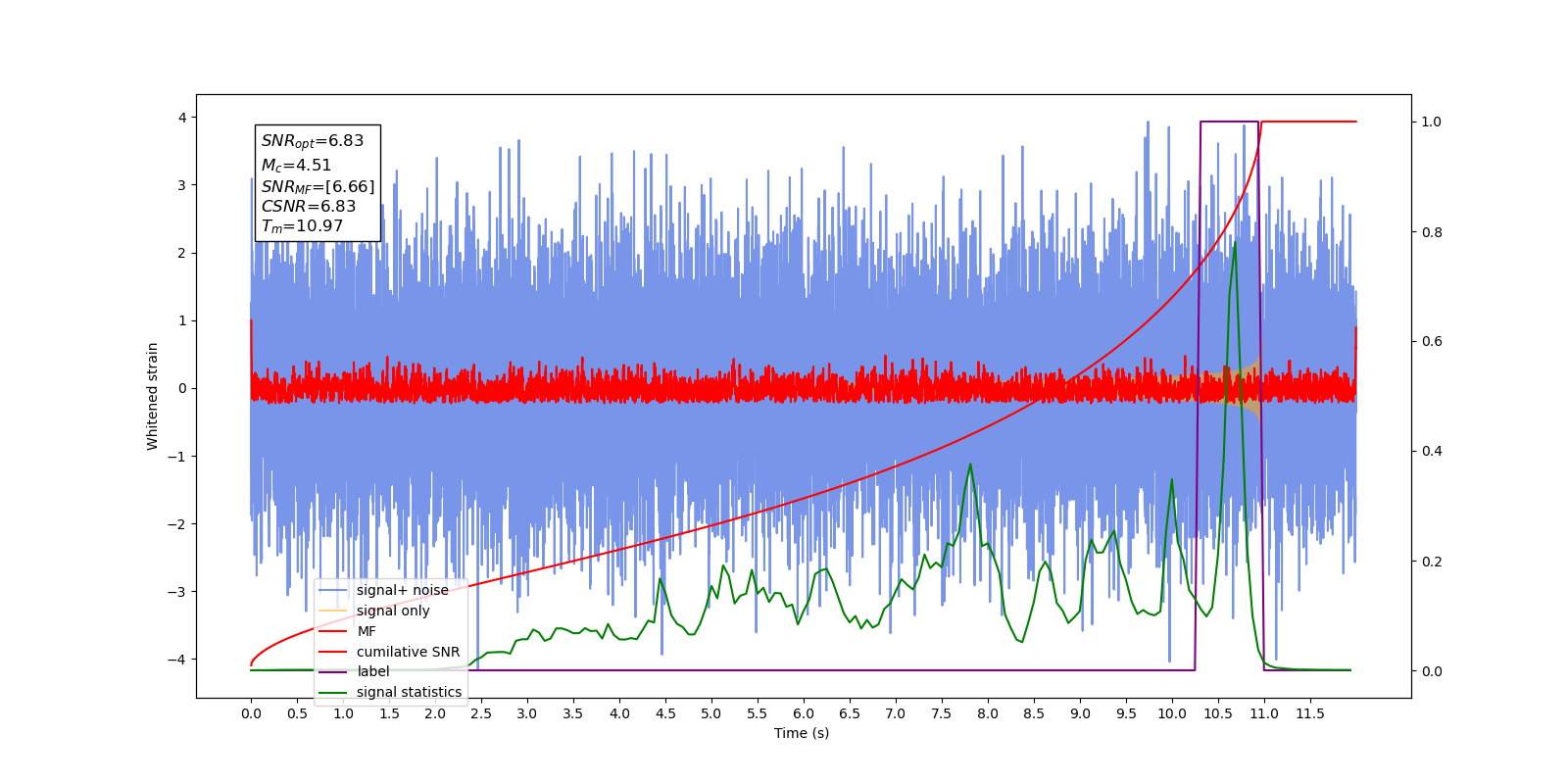The image size is (1568, 784).
Task: Click the 1.0 tick on right y-axis
Action: [1432, 122]
